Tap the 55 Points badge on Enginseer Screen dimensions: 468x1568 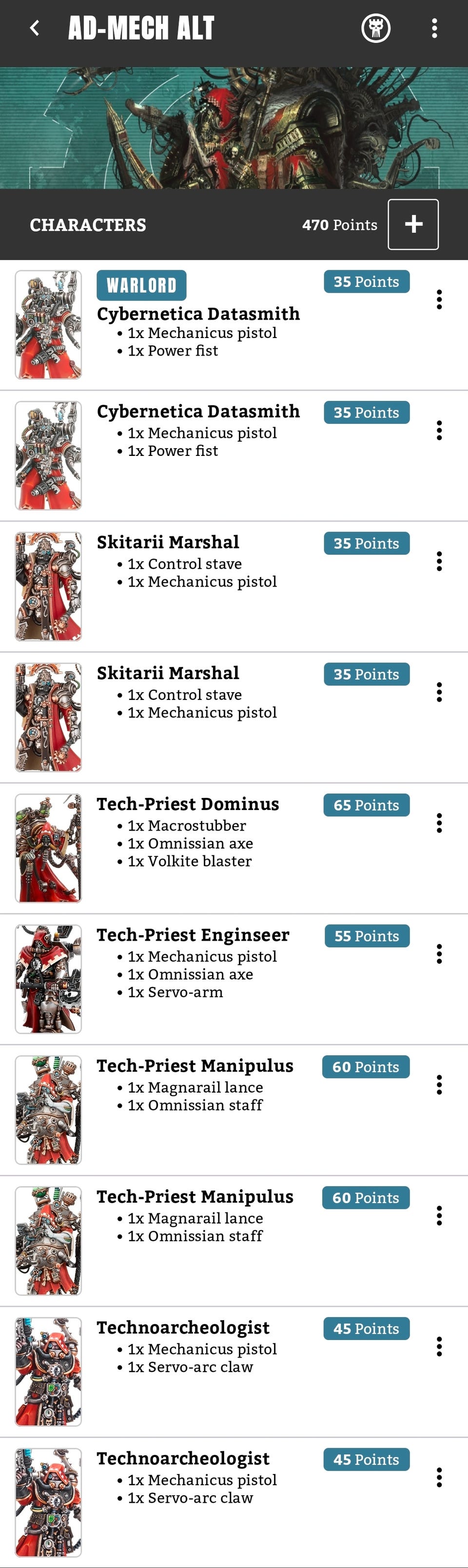(366, 936)
